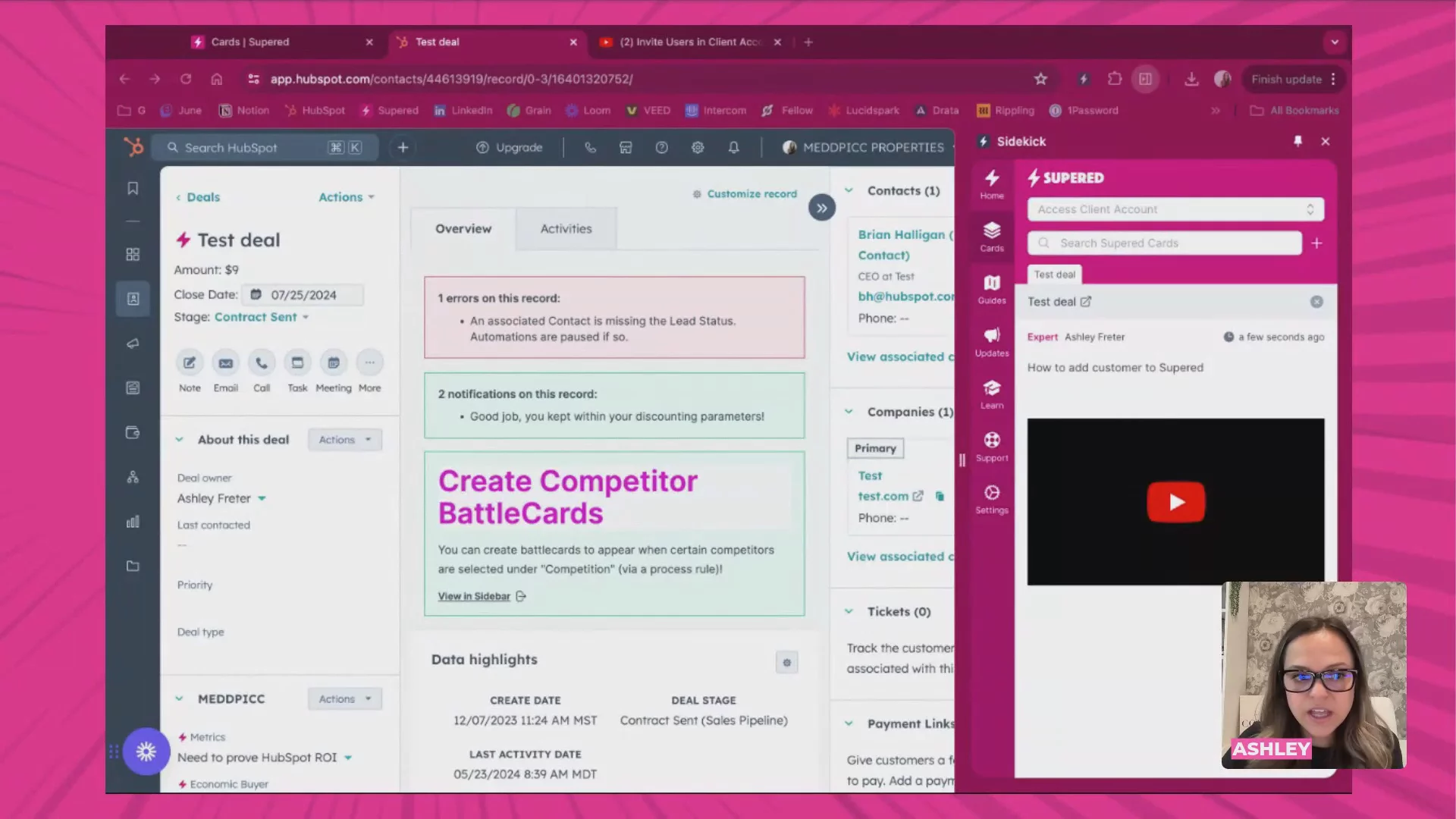The image size is (1456, 819).
Task: Open HubSpot help icon
Action: [661, 148]
